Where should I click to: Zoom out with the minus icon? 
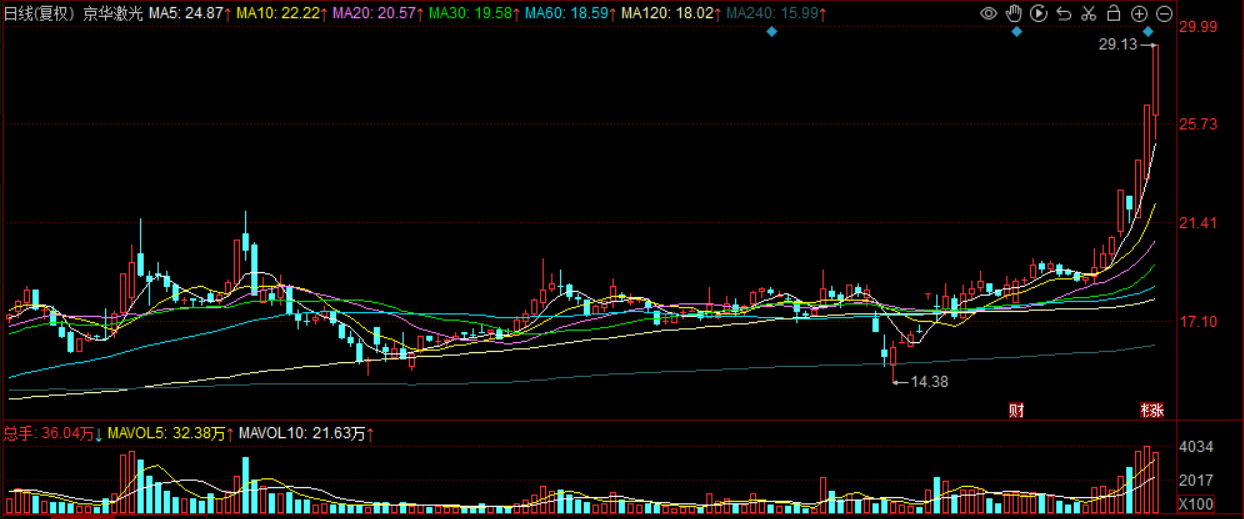[1164, 13]
